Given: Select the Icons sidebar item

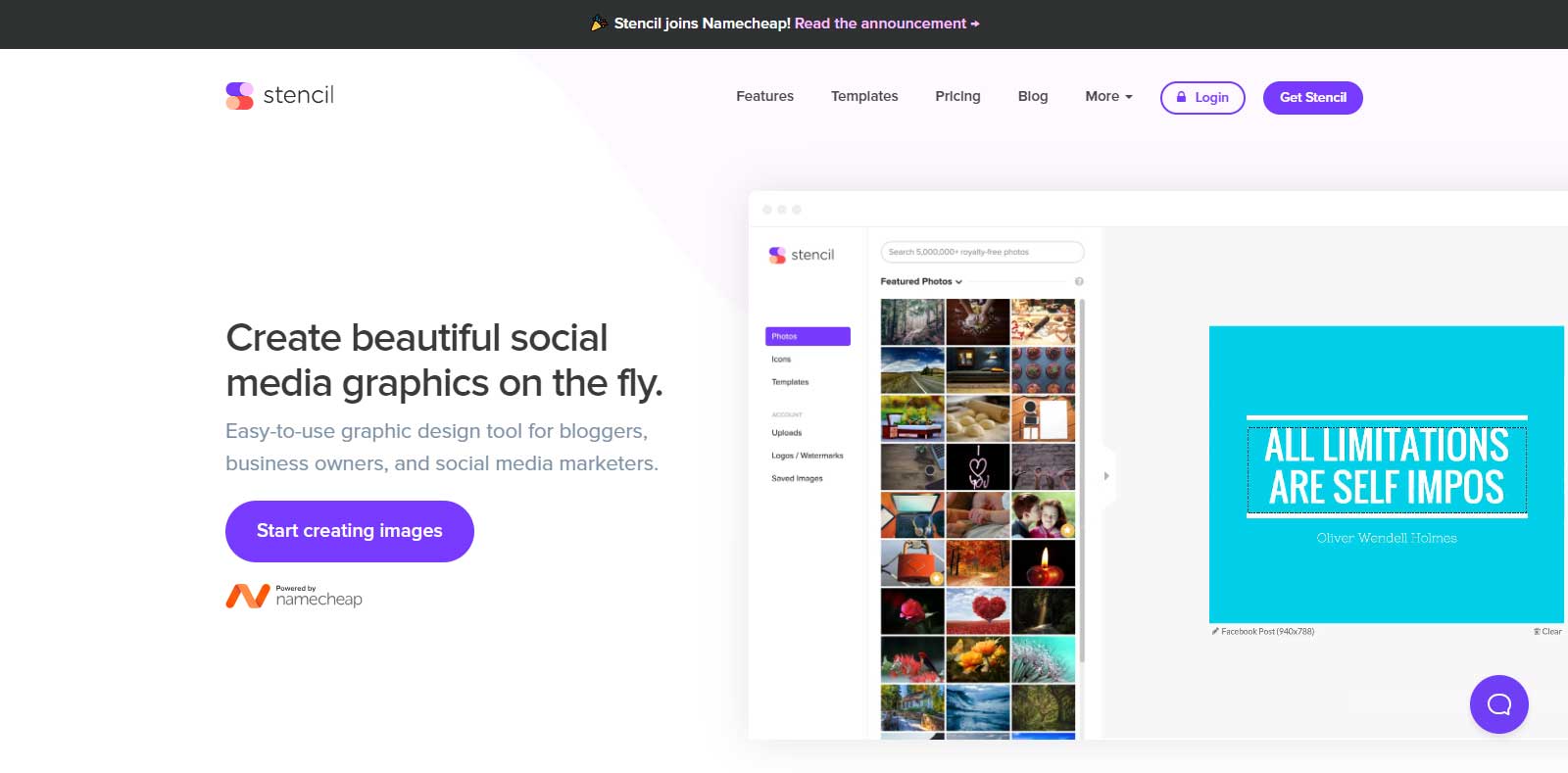Looking at the screenshot, I should (781, 360).
